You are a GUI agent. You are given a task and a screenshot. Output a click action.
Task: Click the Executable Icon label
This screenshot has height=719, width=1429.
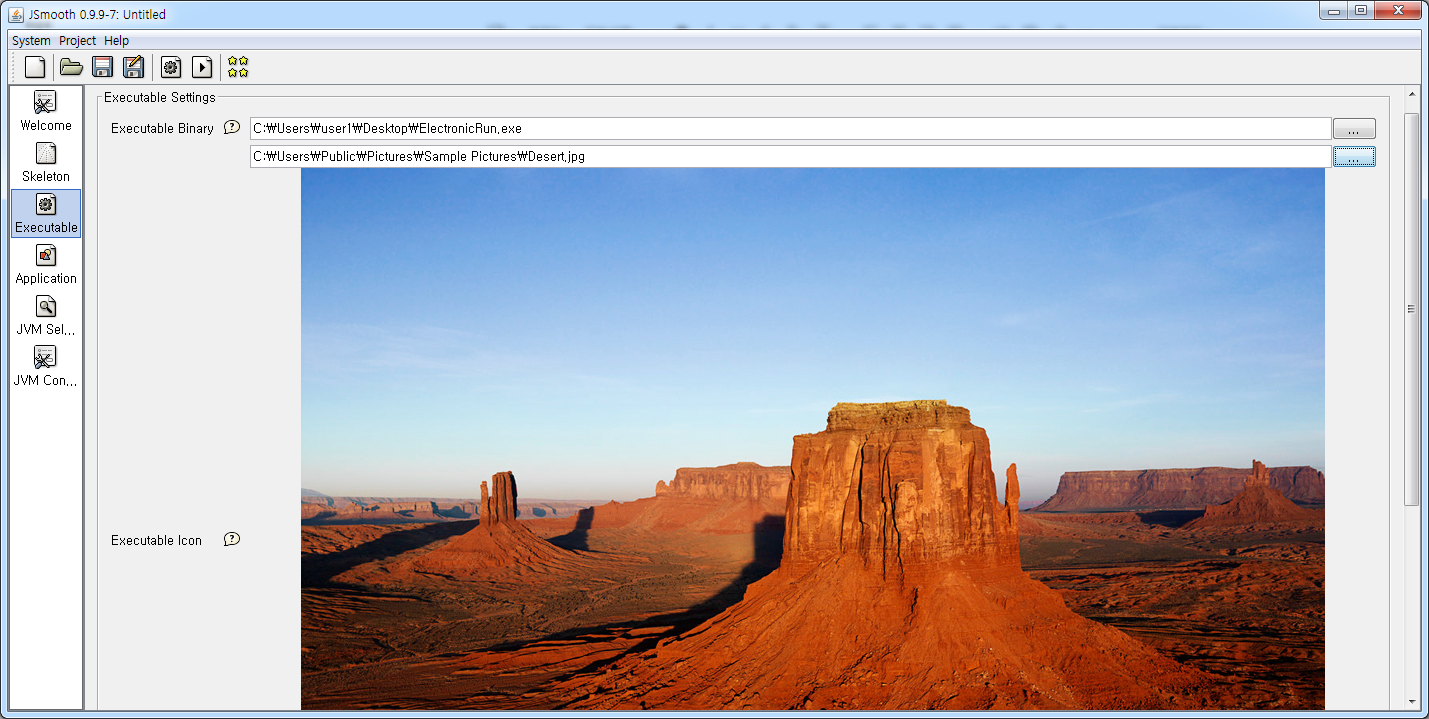156,540
